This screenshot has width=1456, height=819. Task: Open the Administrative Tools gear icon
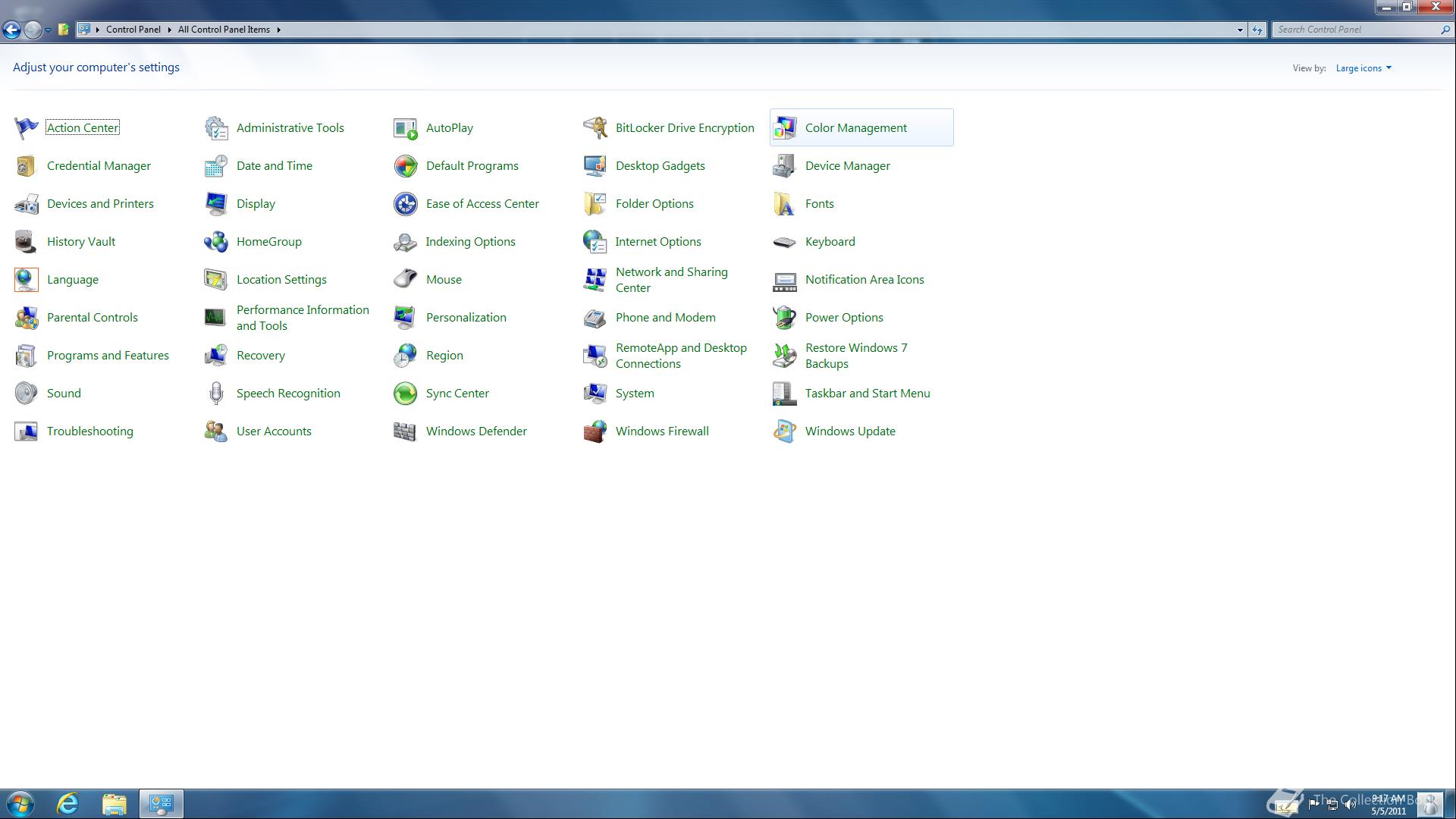[x=215, y=128]
